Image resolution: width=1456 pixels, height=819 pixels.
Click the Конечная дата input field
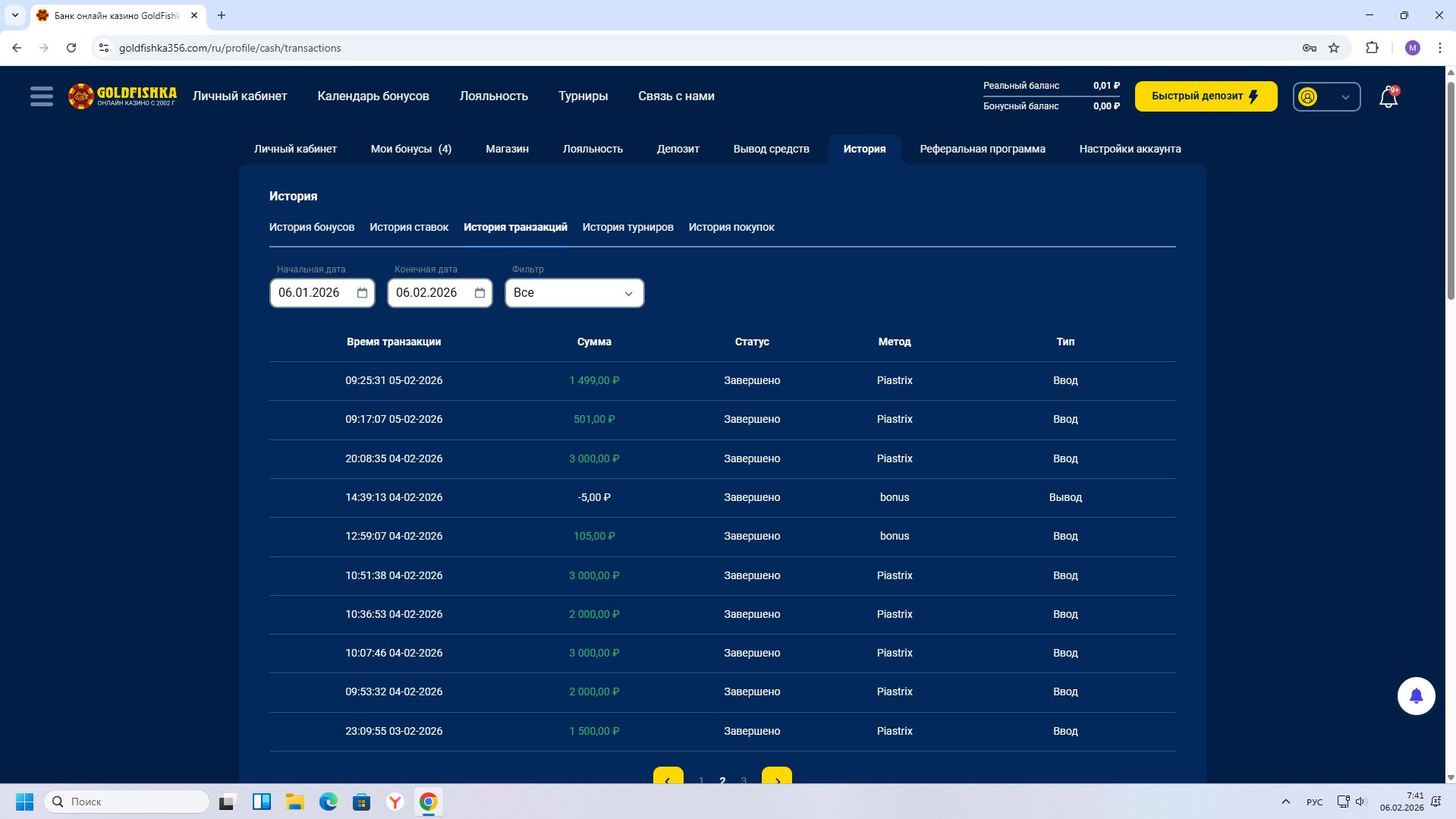[429, 293]
